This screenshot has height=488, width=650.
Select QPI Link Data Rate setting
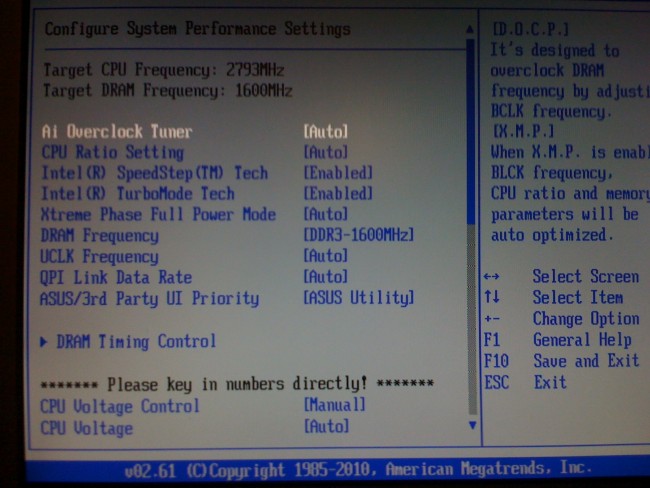116,277
